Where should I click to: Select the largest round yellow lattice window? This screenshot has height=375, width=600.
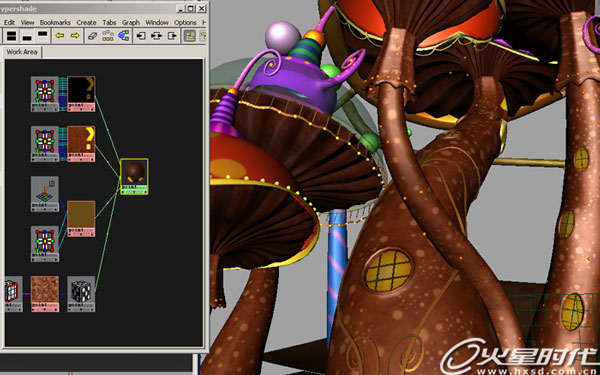tap(388, 271)
